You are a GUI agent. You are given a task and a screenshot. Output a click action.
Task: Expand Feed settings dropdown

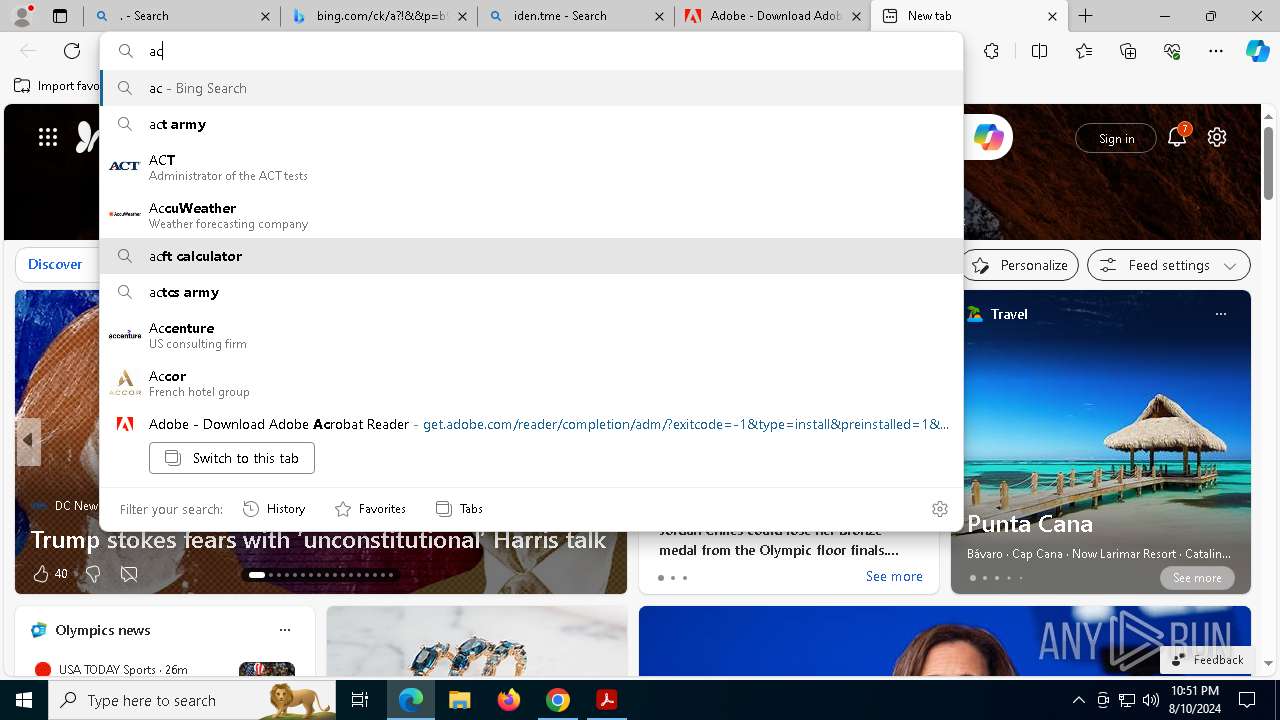(x=1168, y=265)
